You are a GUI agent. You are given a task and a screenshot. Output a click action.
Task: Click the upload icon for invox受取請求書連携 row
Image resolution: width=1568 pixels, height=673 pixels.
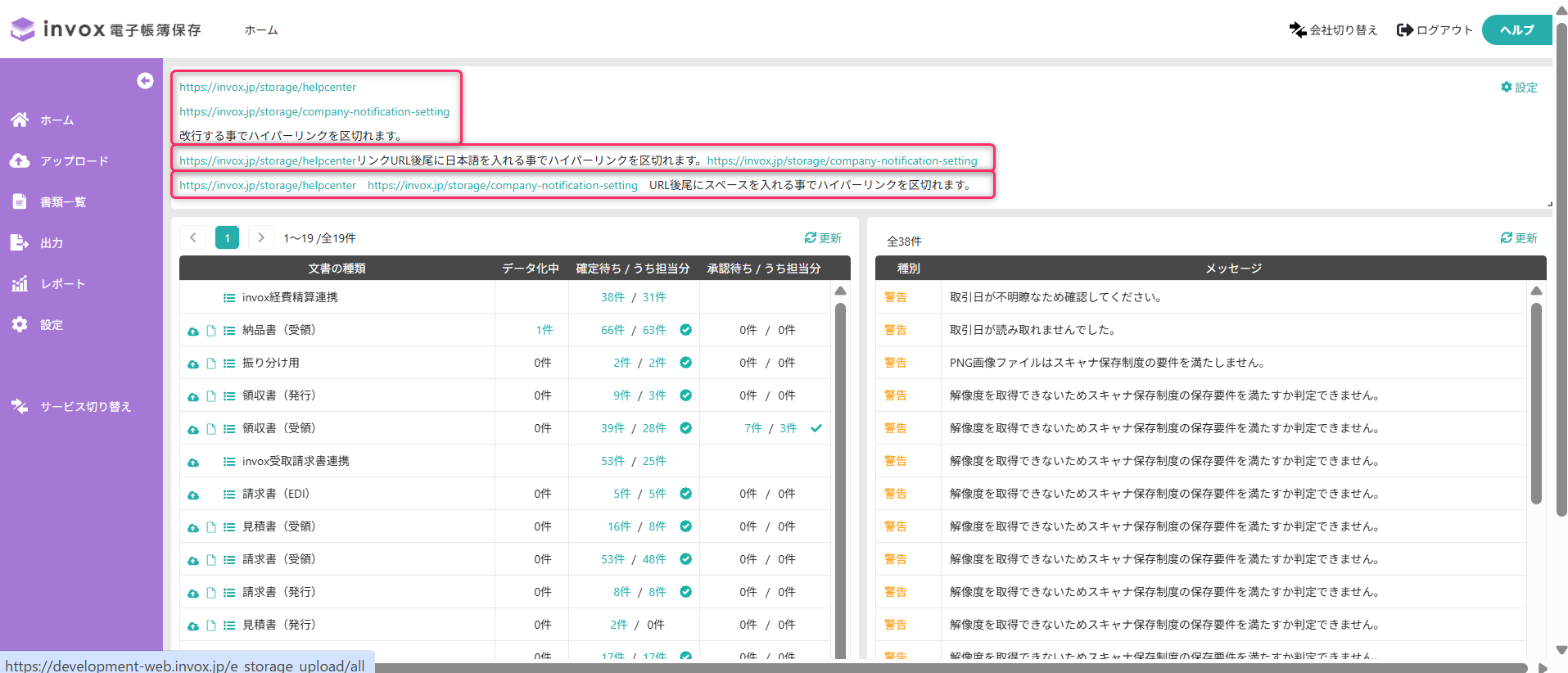[x=193, y=462]
